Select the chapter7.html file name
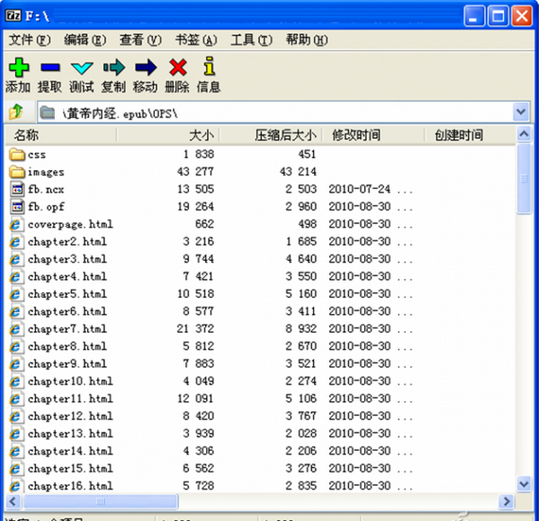Screen dimensions: 539x521 coord(67,329)
